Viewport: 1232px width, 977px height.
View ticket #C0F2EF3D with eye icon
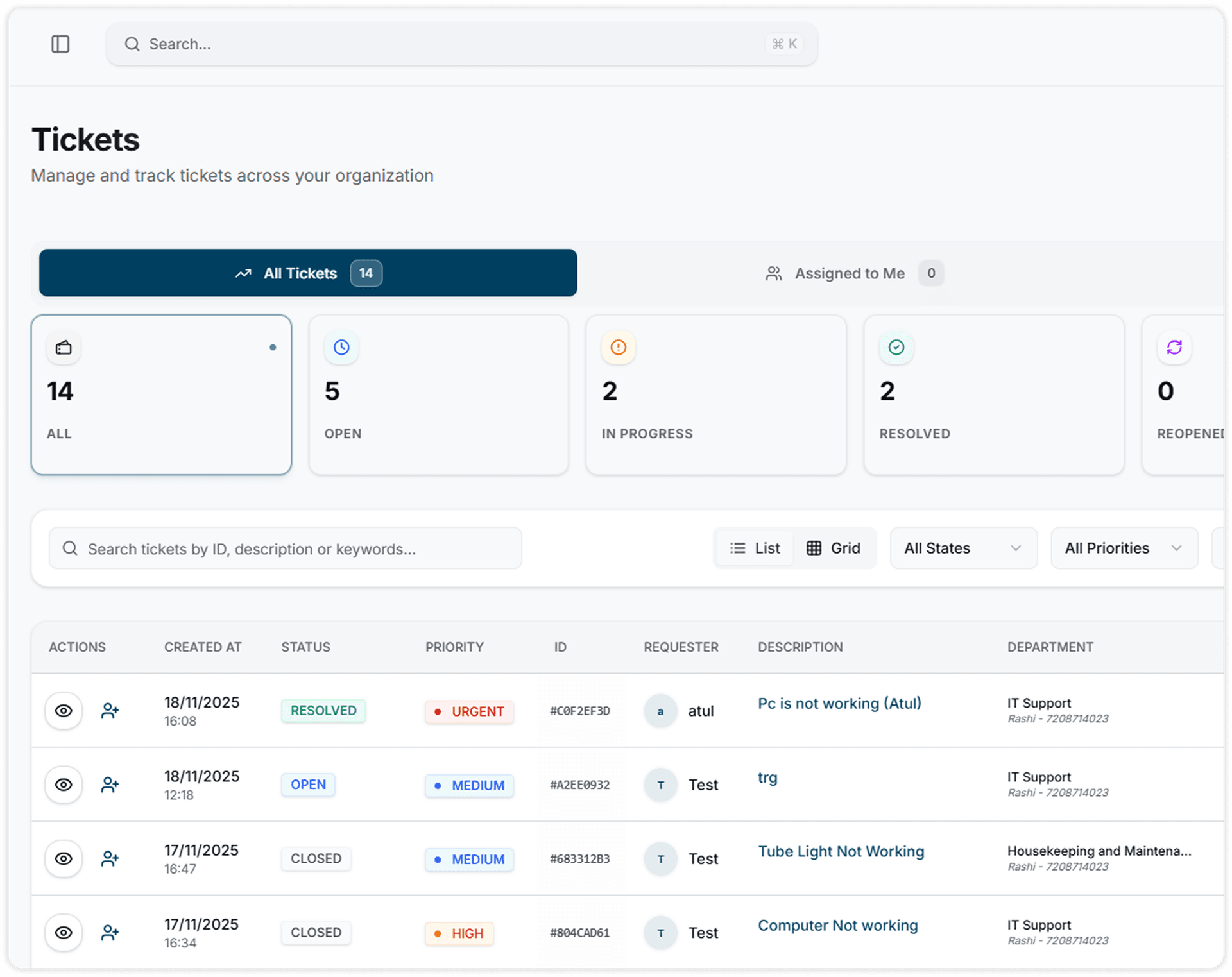pyautogui.click(x=64, y=711)
